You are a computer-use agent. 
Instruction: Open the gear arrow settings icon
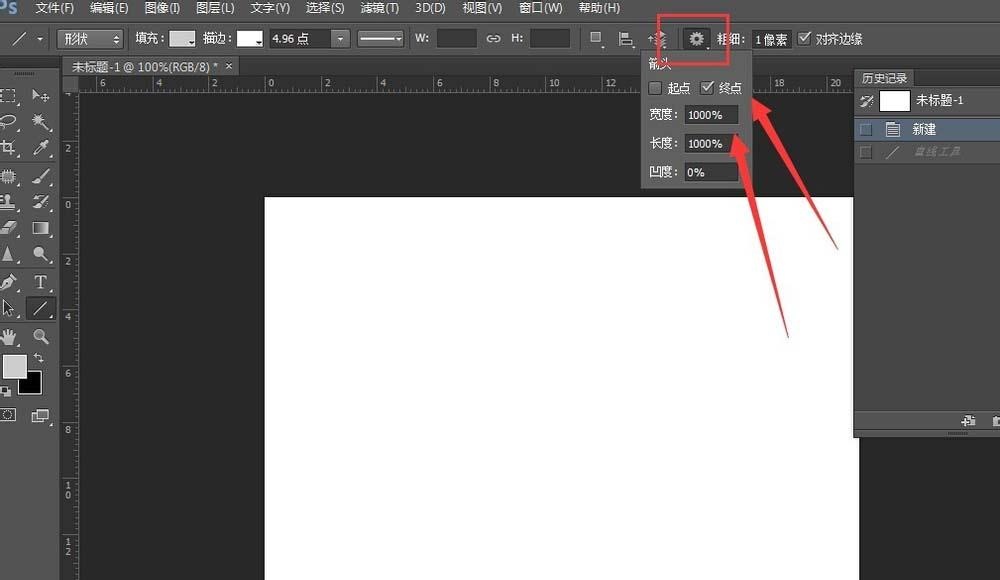point(696,39)
